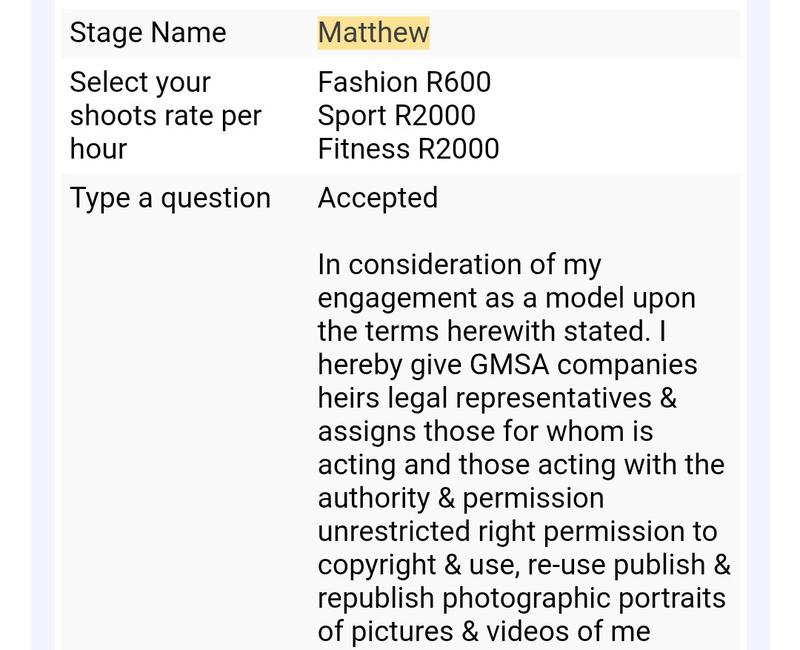Click the Sport R2000 rate entry
This screenshot has width=800, height=650.
point(396,115)
